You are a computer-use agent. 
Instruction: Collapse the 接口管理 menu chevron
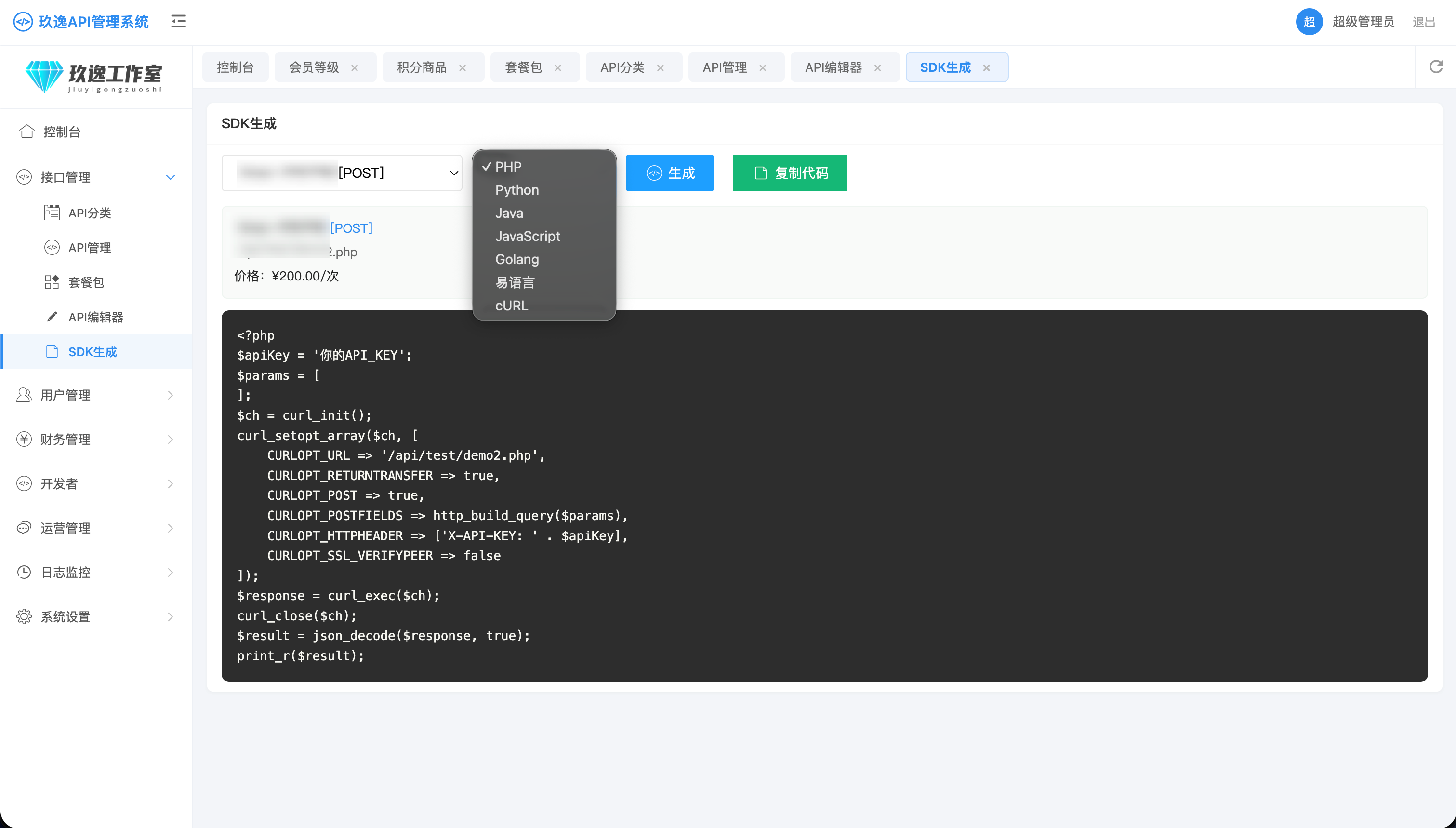[x=170, y=177]
